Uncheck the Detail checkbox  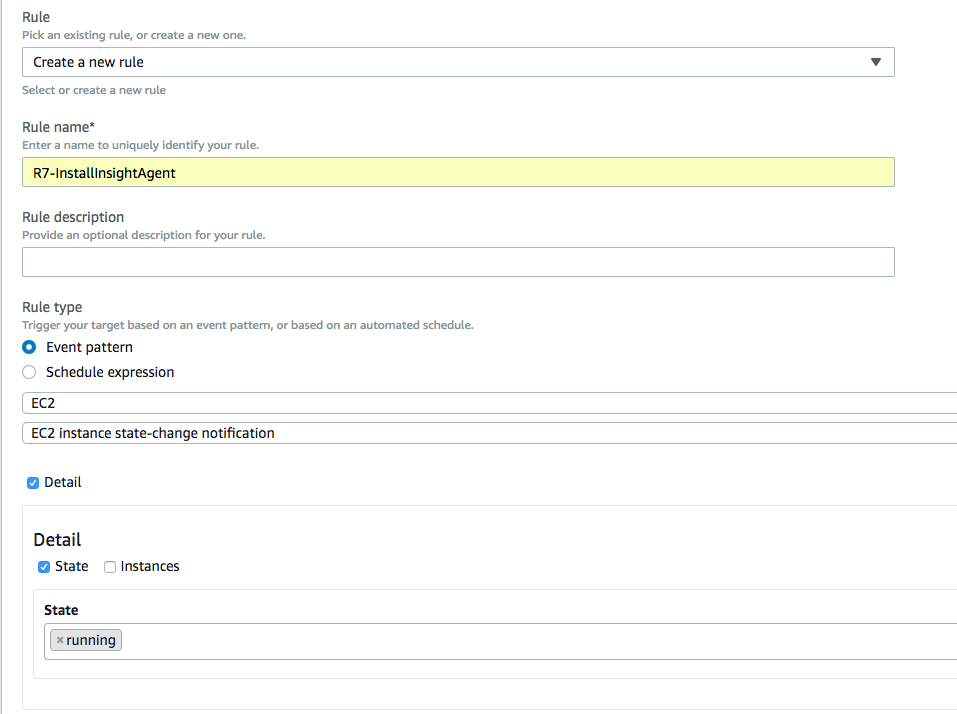pos(33,483)
